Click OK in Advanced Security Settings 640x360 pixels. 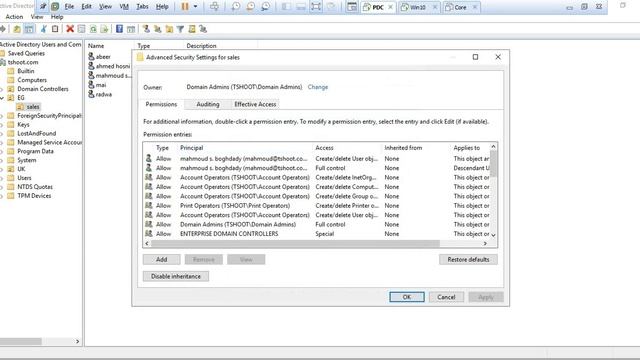(x=407, y=297)
